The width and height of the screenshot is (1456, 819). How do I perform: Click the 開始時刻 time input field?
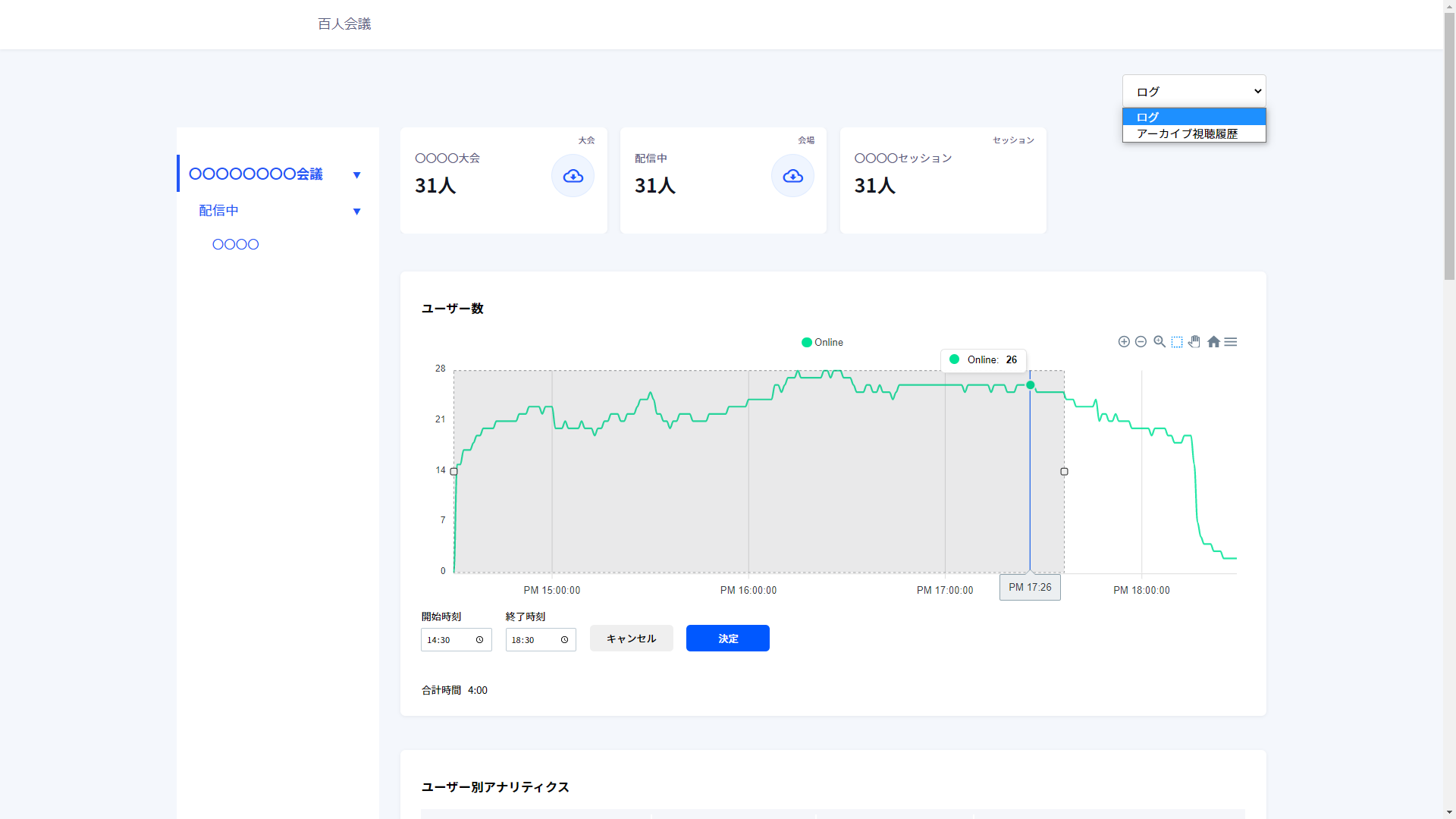pos(456,640)
